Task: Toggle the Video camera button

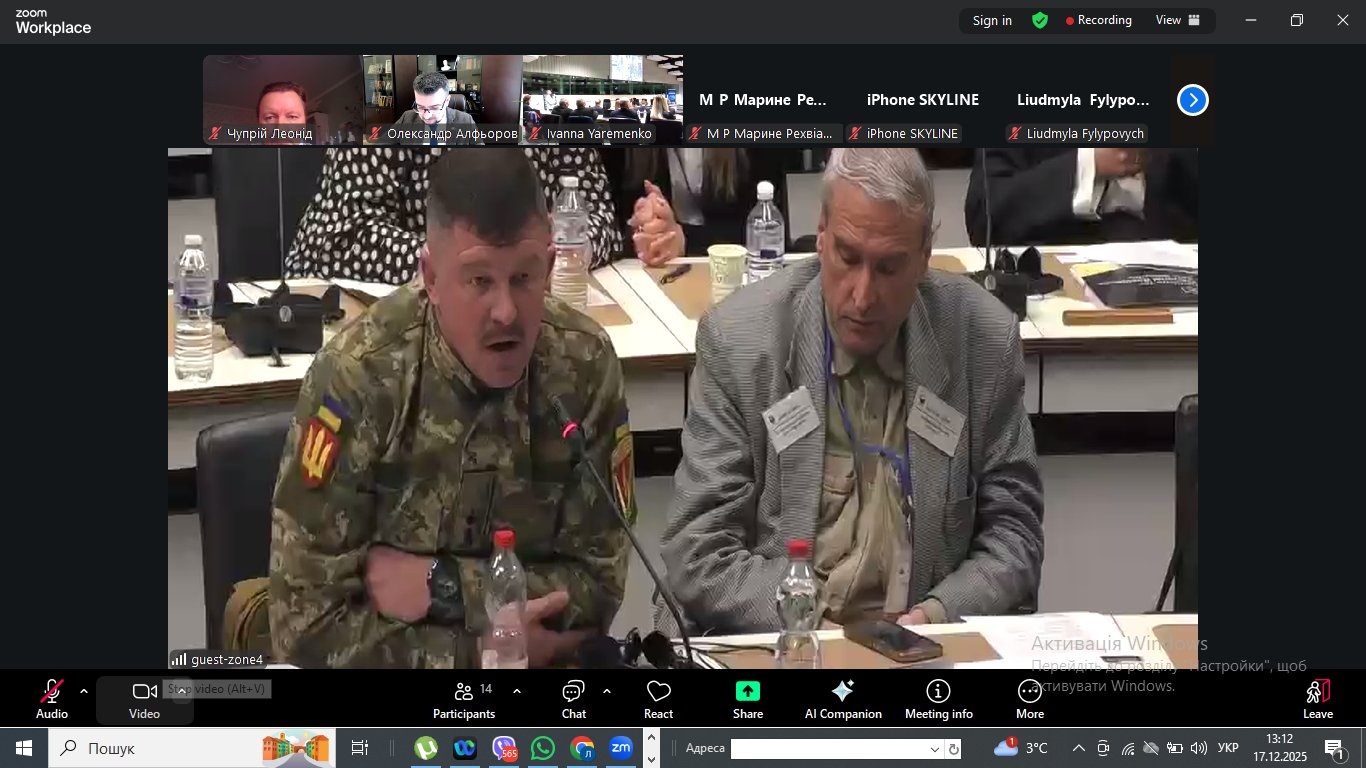Action: (145, 699)
